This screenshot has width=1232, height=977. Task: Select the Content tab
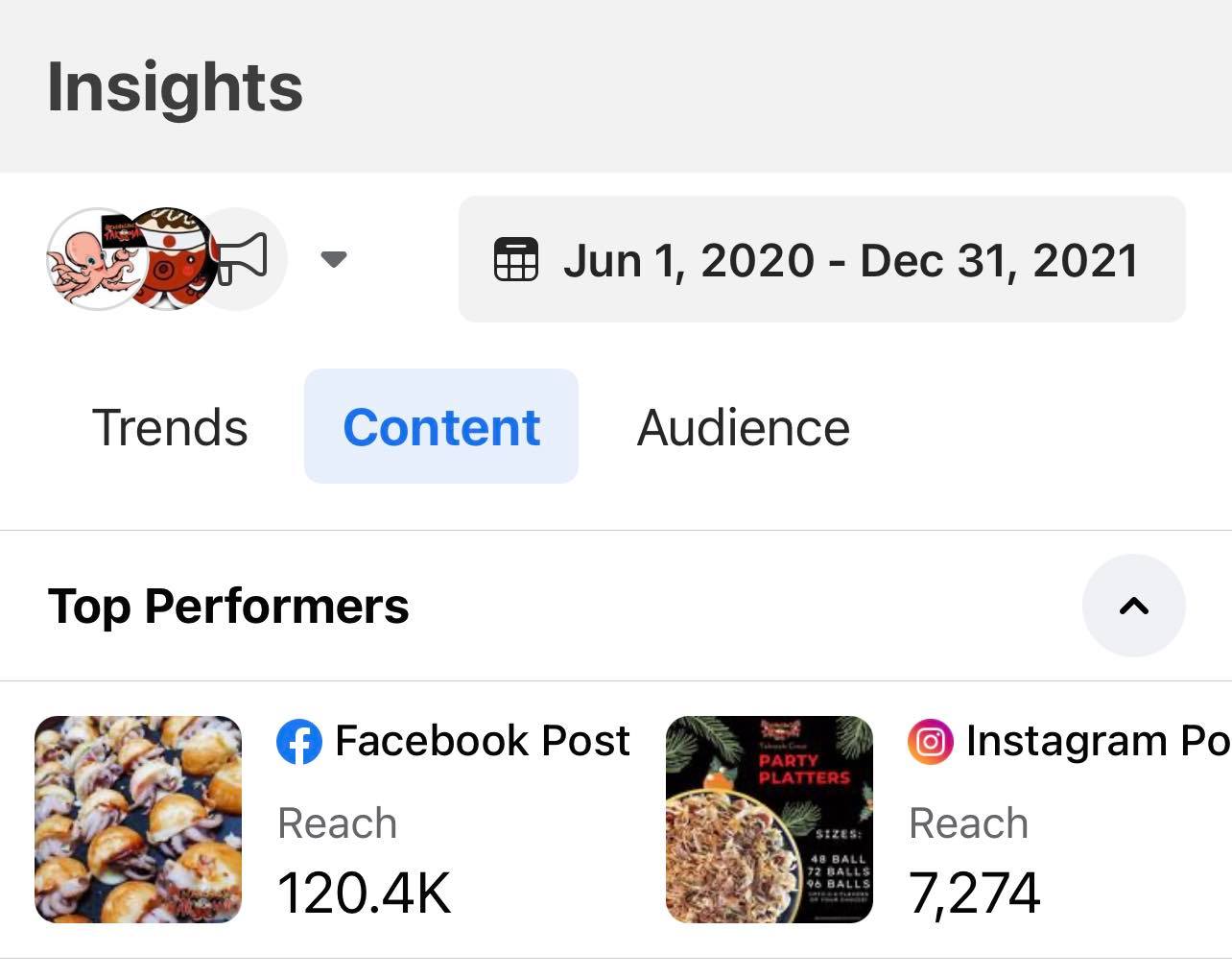(x=441, y=427)
